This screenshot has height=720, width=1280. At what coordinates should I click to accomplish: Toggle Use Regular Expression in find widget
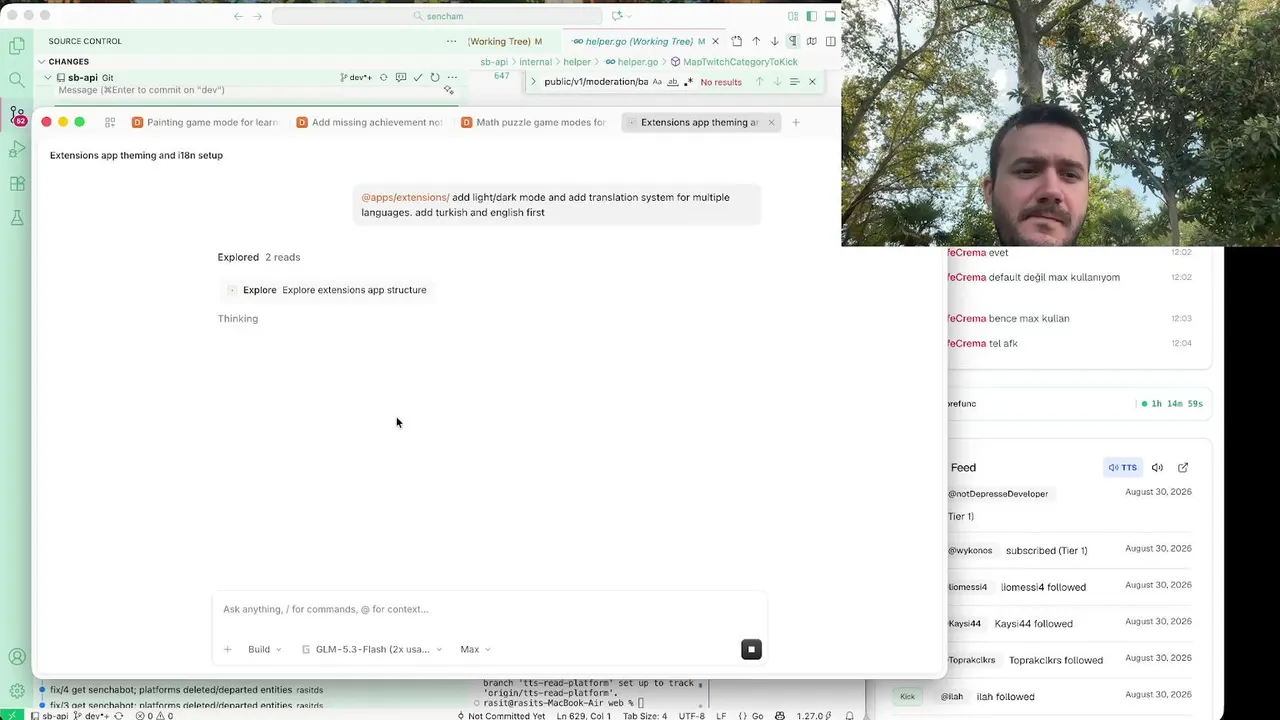pos(688,82)
